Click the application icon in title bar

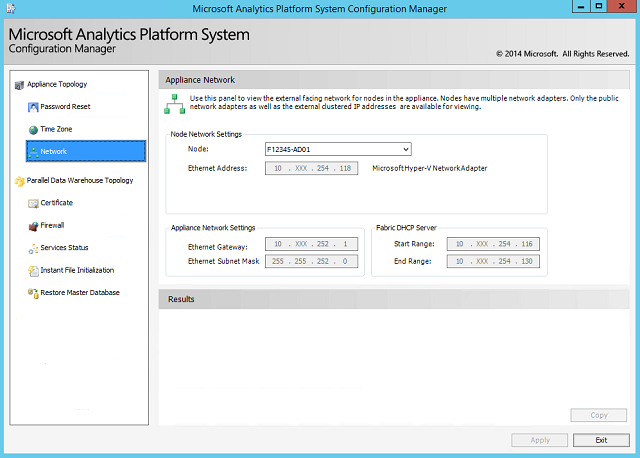(11, 8)
